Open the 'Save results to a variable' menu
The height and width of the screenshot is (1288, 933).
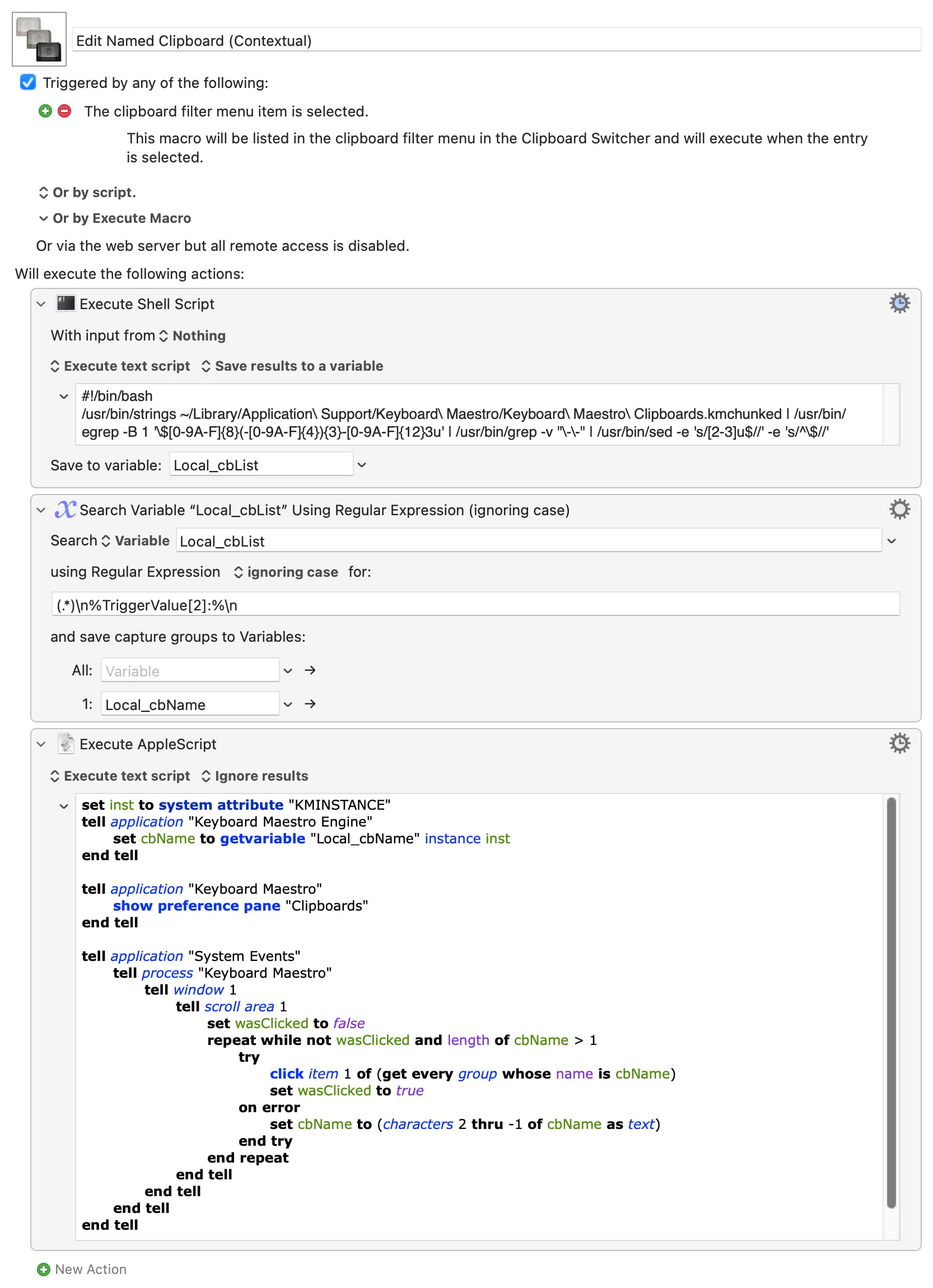[x=292, y=366]
